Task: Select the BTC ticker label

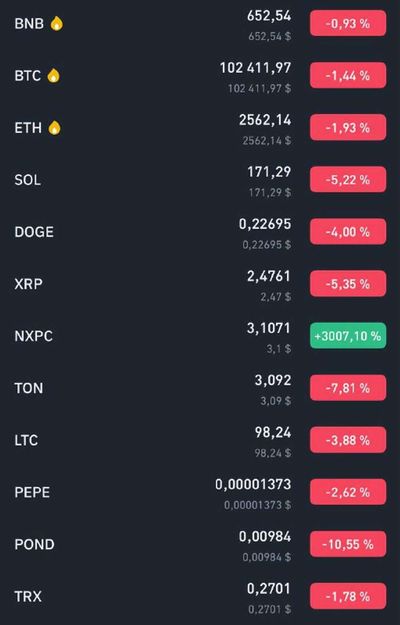Action: pyautogui.click(x=27, y=76)
